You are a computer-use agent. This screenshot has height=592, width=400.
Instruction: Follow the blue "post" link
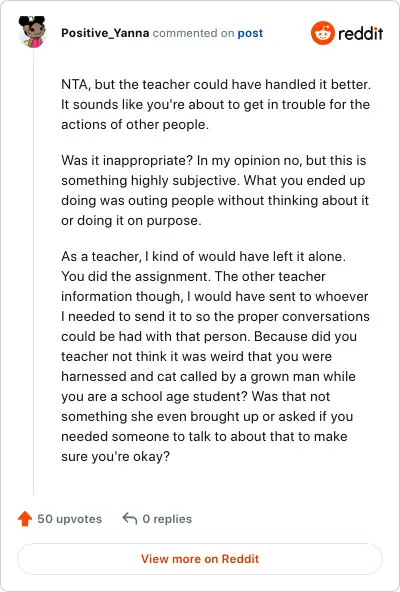250,33
